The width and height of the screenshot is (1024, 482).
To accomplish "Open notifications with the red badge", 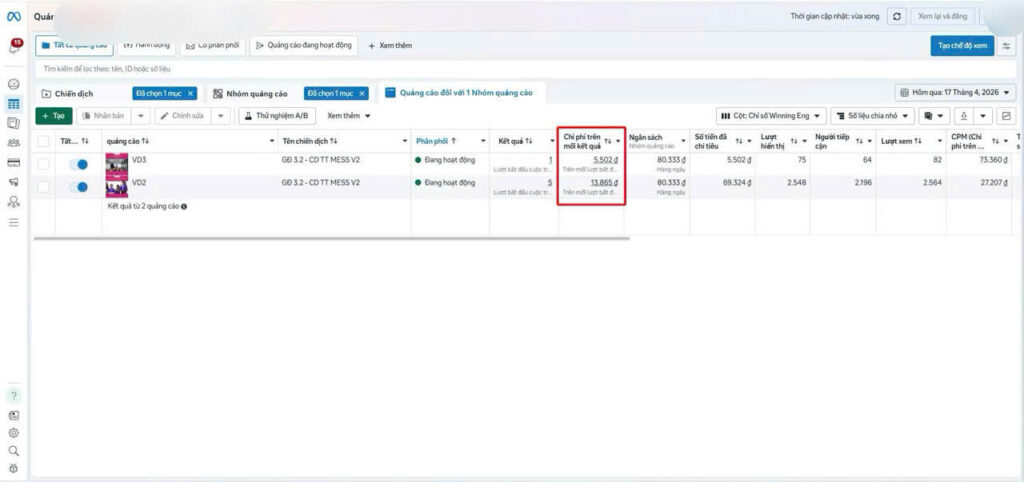I will 15,46.
